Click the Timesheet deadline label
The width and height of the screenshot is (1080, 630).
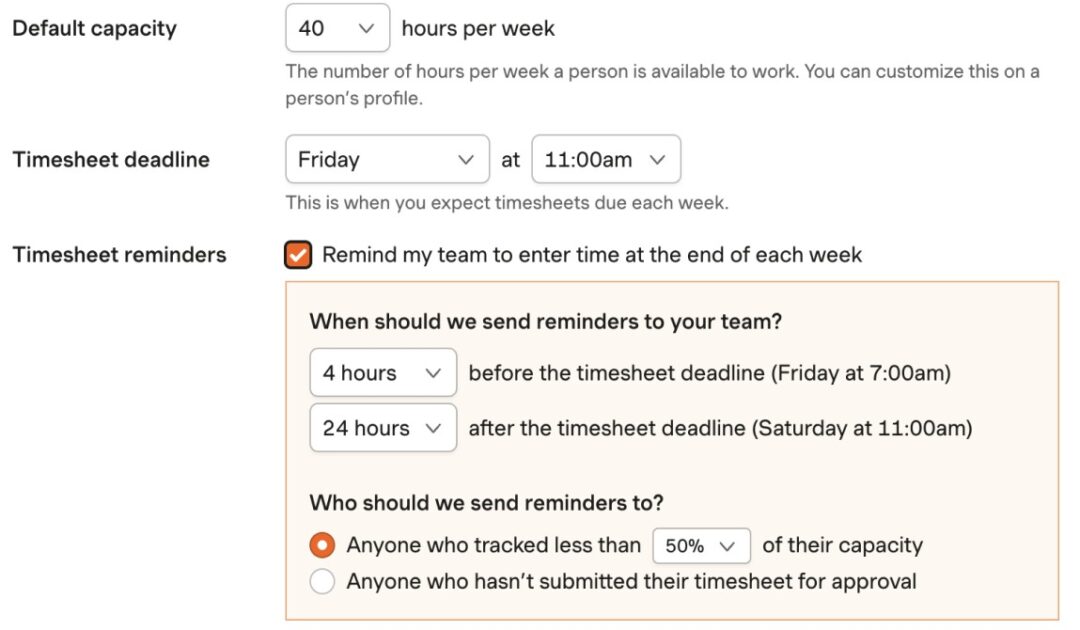[110, 159]
